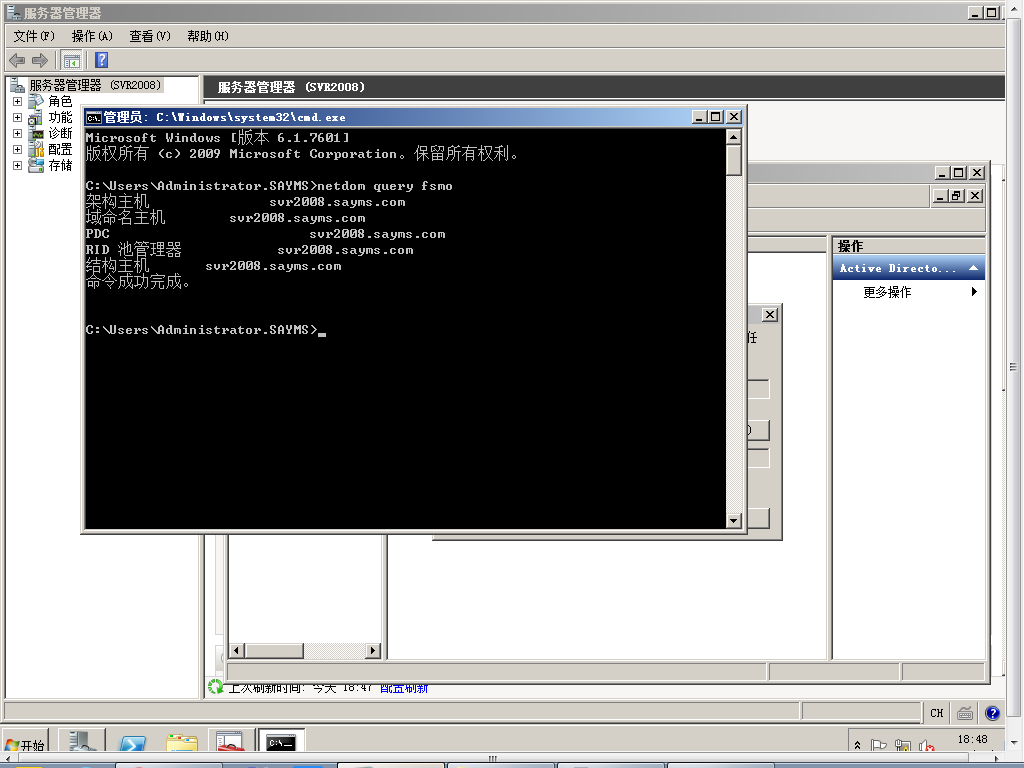Click the cmd.exe taskbar button
This screenshot has width=1024, height=768.
[x=281, y=743]
